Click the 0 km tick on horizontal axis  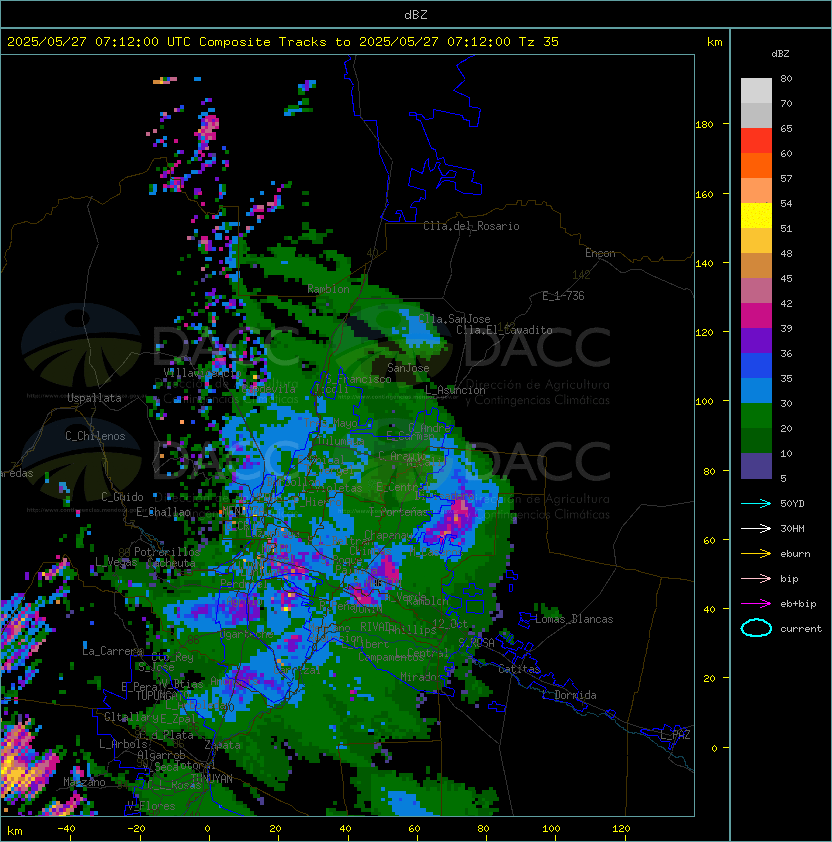[x=207, y=829]
